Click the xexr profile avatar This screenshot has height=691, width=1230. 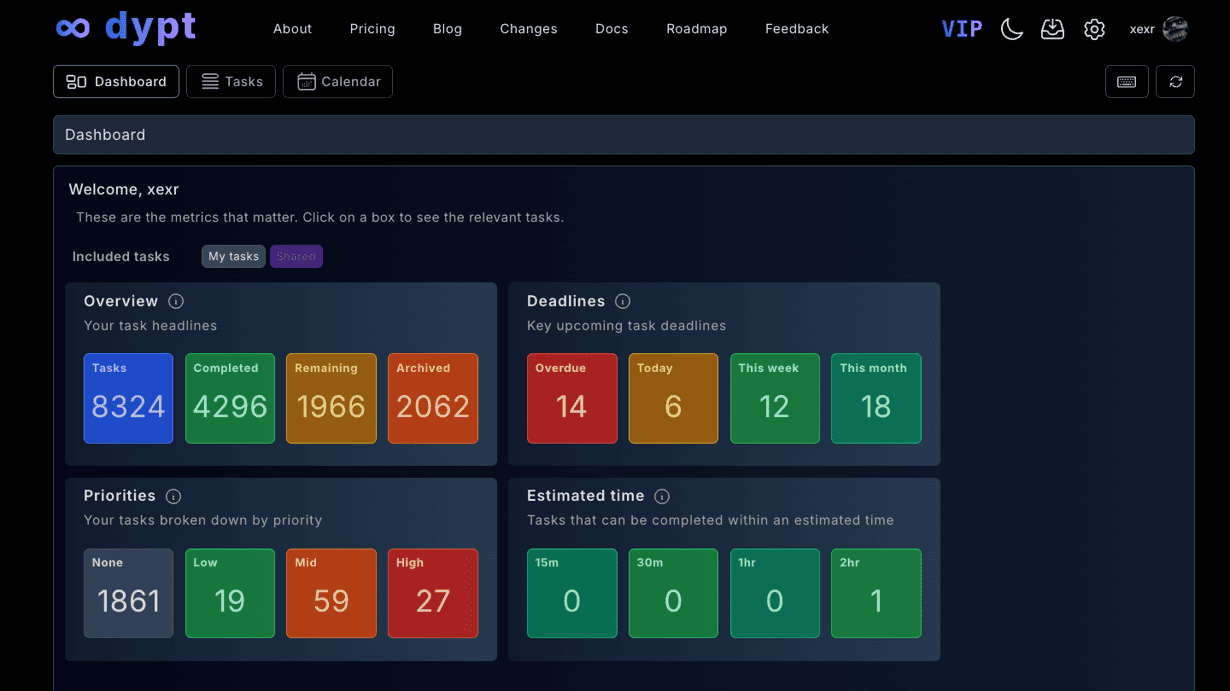(x=1175, y=29)
